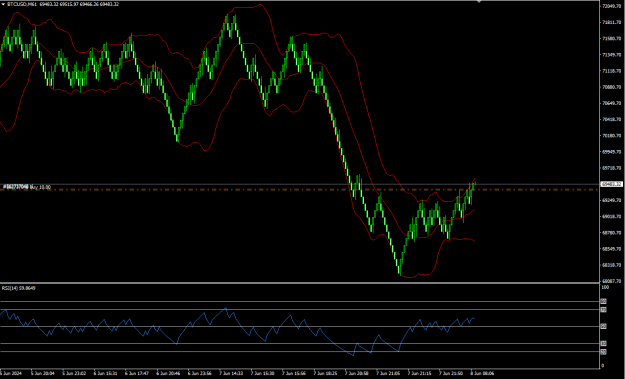Click the highlighted current price tag 69483.32
The height and width of the screenshot is (379, 625).
click(x=611, y=184)
